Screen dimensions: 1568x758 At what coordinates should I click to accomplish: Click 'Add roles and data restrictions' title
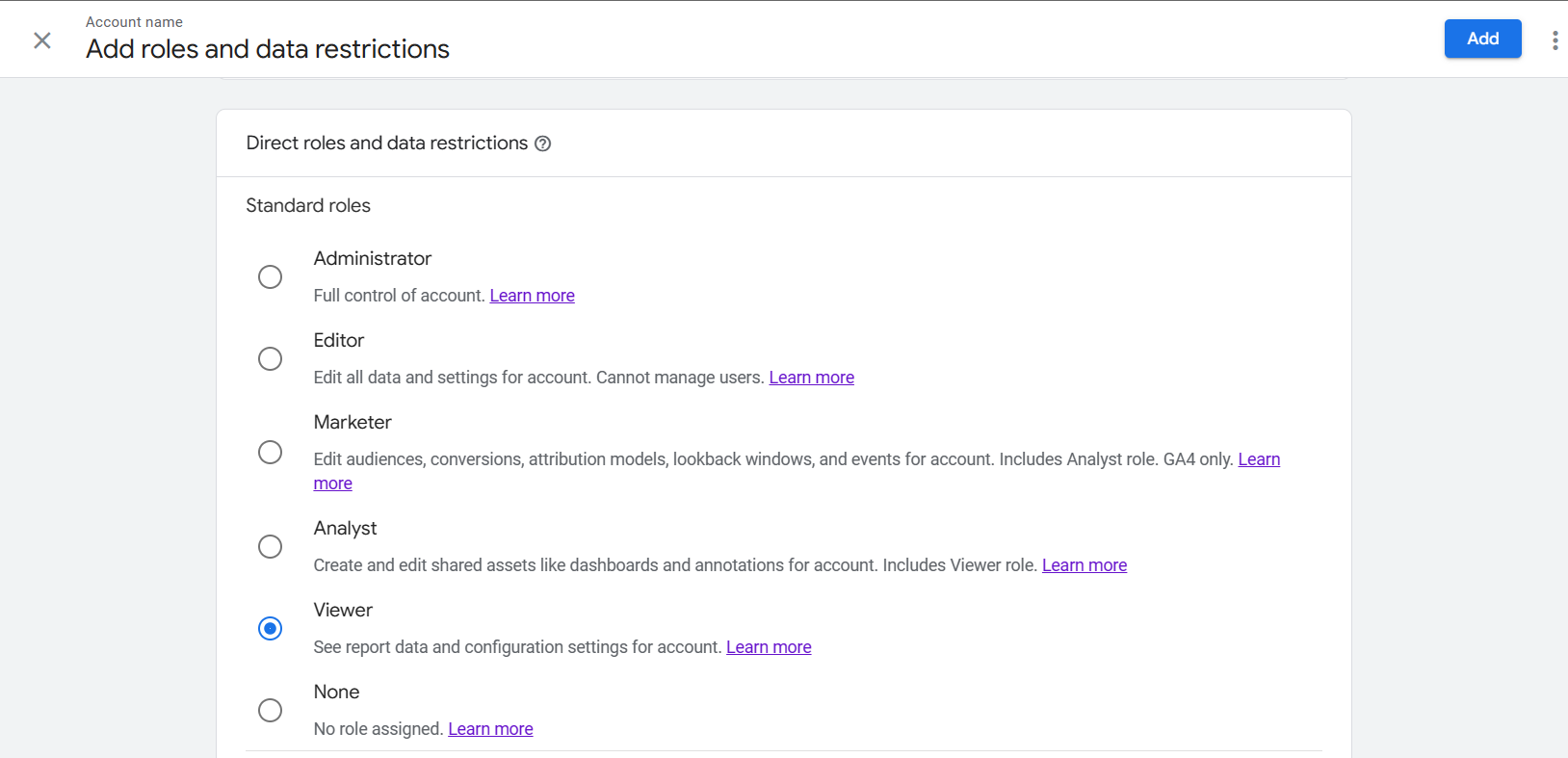tap(268, 49)
